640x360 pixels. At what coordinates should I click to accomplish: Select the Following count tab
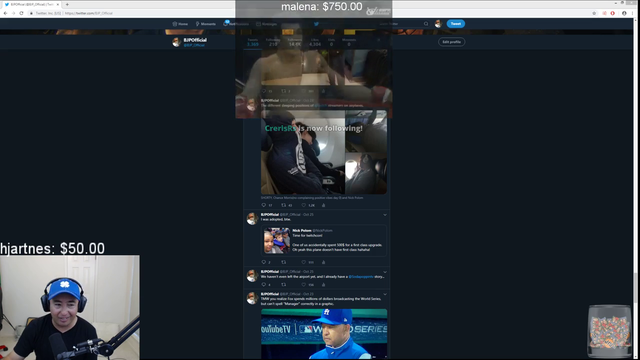pyautogui.click(x=273, y=42)
